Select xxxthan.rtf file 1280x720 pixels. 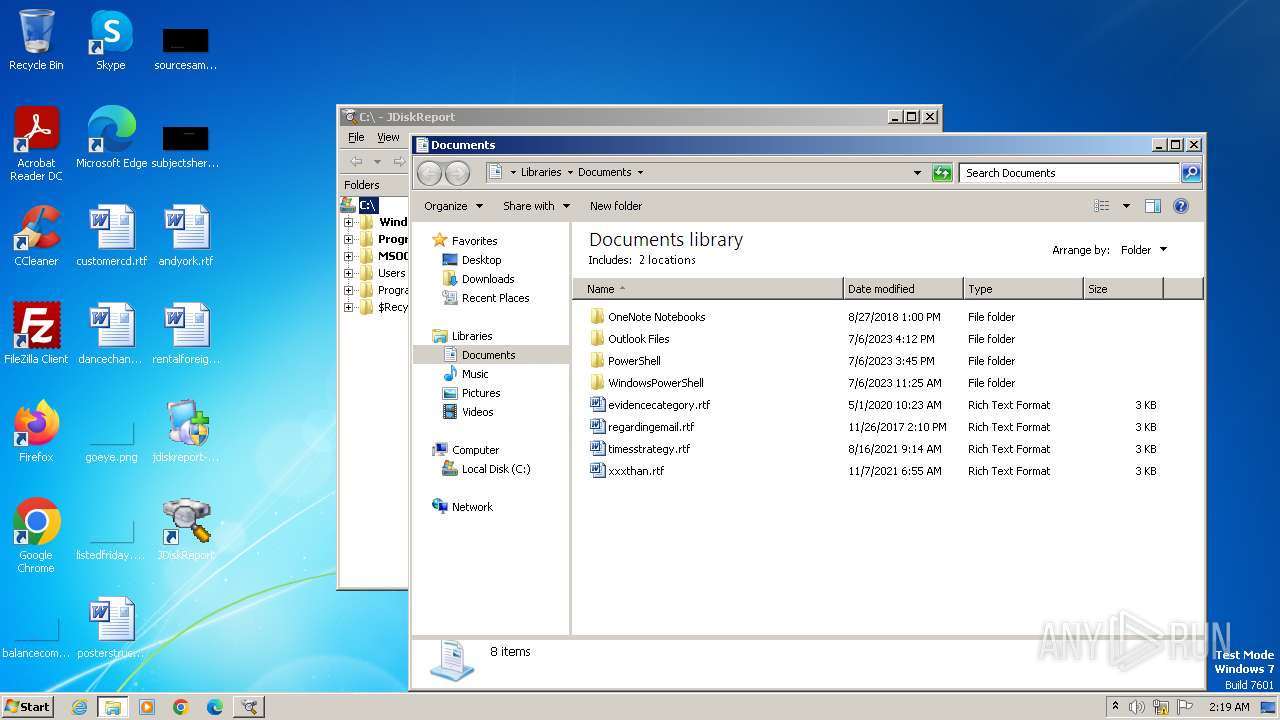point(636,471)
